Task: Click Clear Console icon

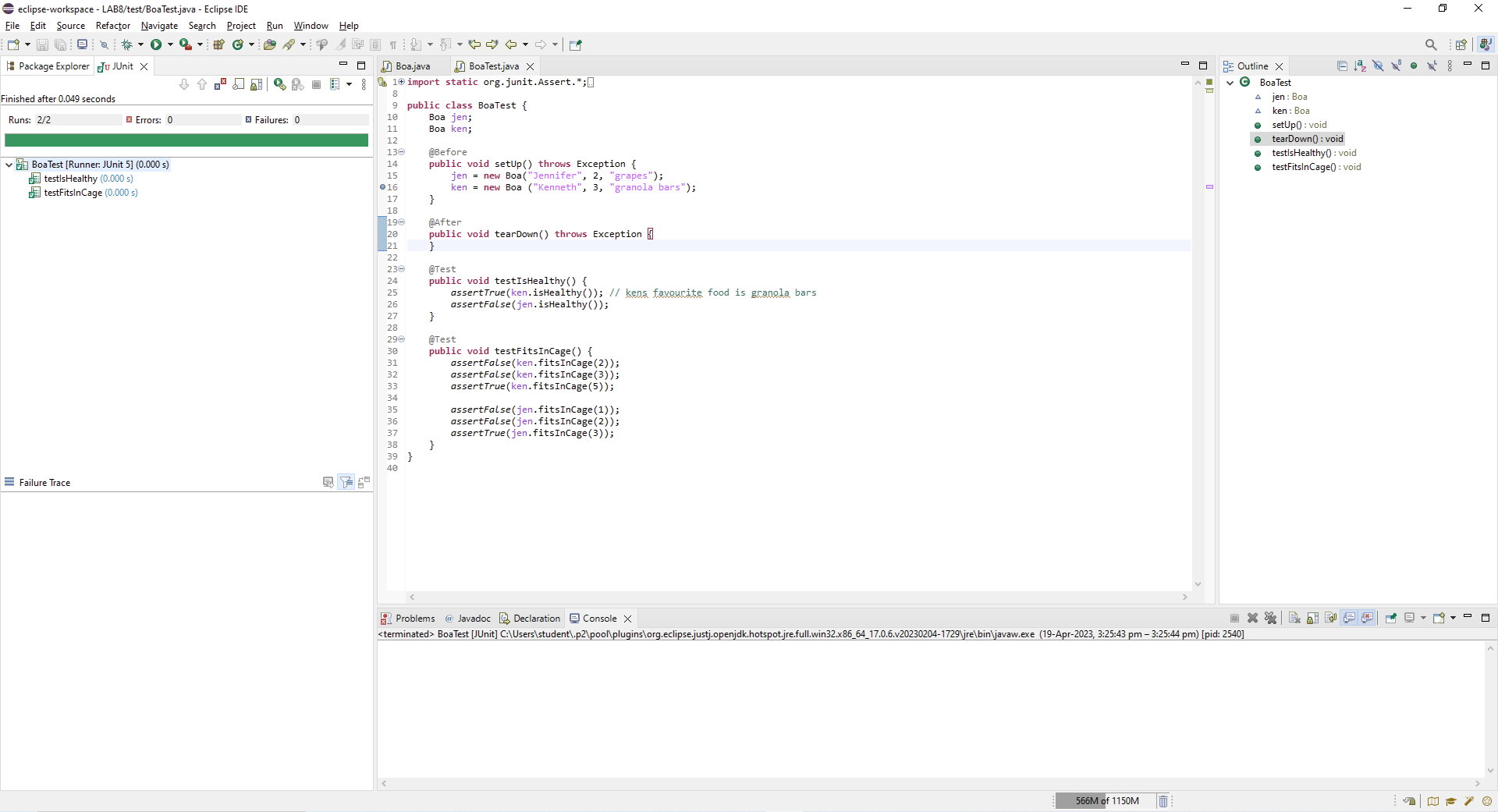Action: click(x=1294, y=618)
